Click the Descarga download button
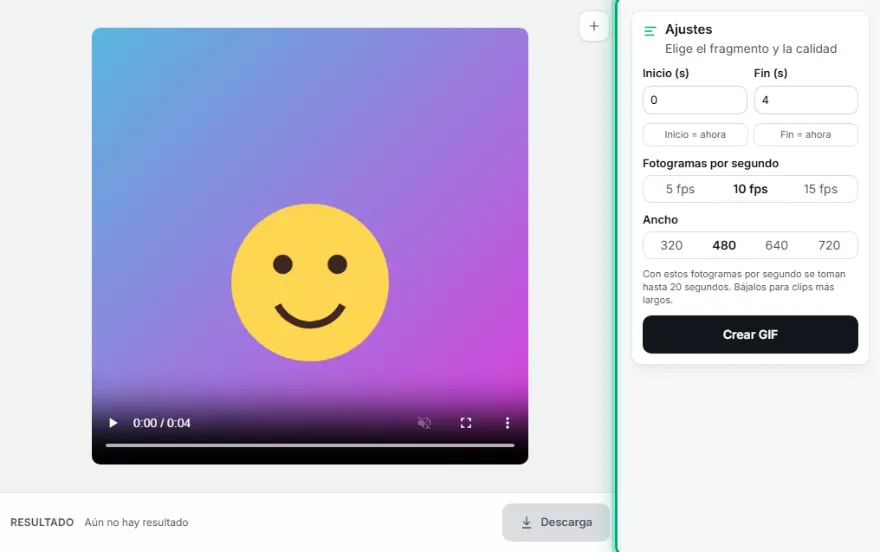This screenshot has width=880, height=552. point(556,522)
